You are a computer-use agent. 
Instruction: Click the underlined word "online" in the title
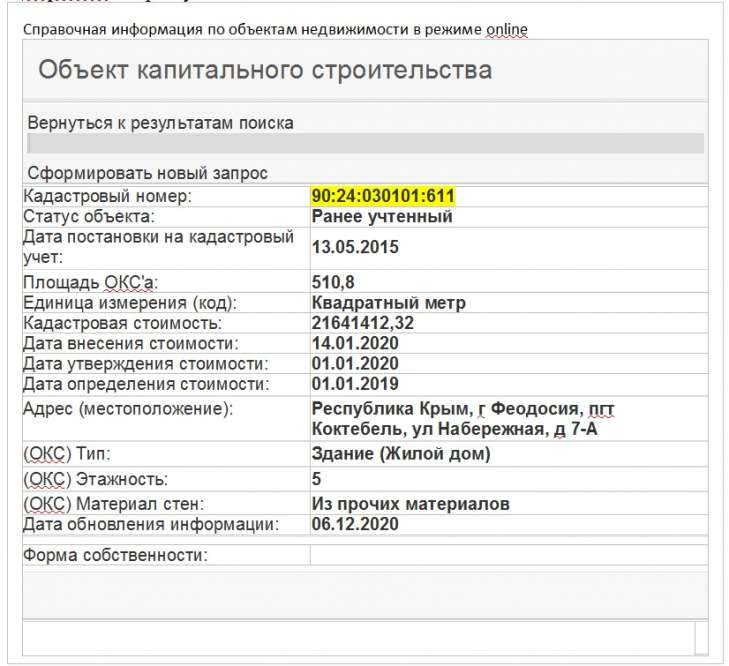pos(506,29)
